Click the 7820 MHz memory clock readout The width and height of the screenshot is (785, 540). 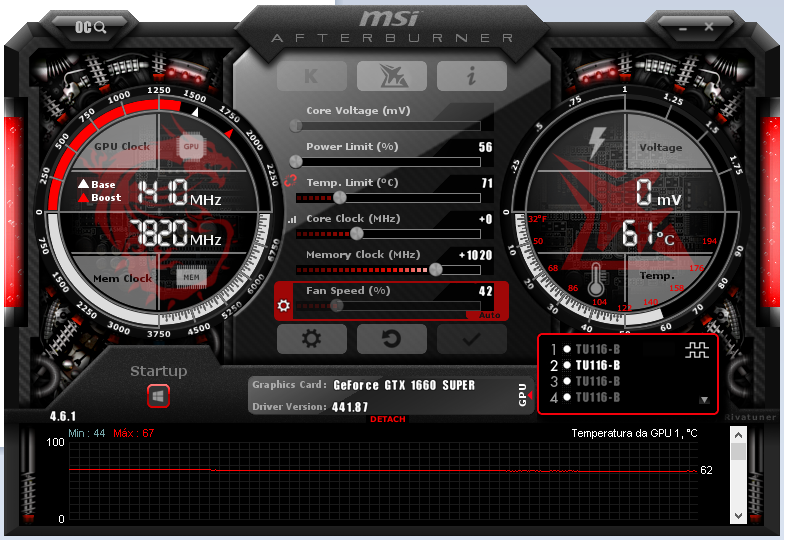click(x=175, y=233)
